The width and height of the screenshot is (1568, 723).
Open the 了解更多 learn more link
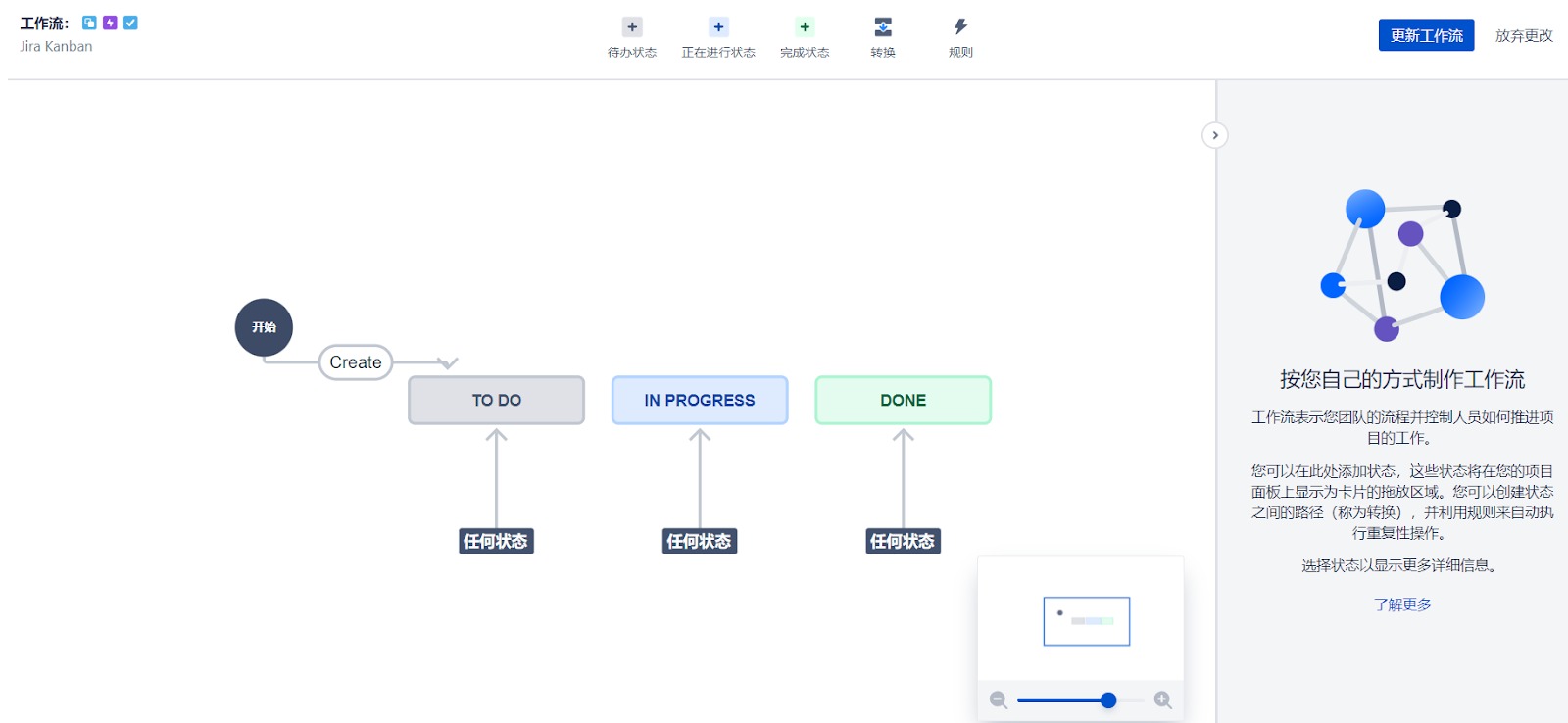tap(1402, 604)
